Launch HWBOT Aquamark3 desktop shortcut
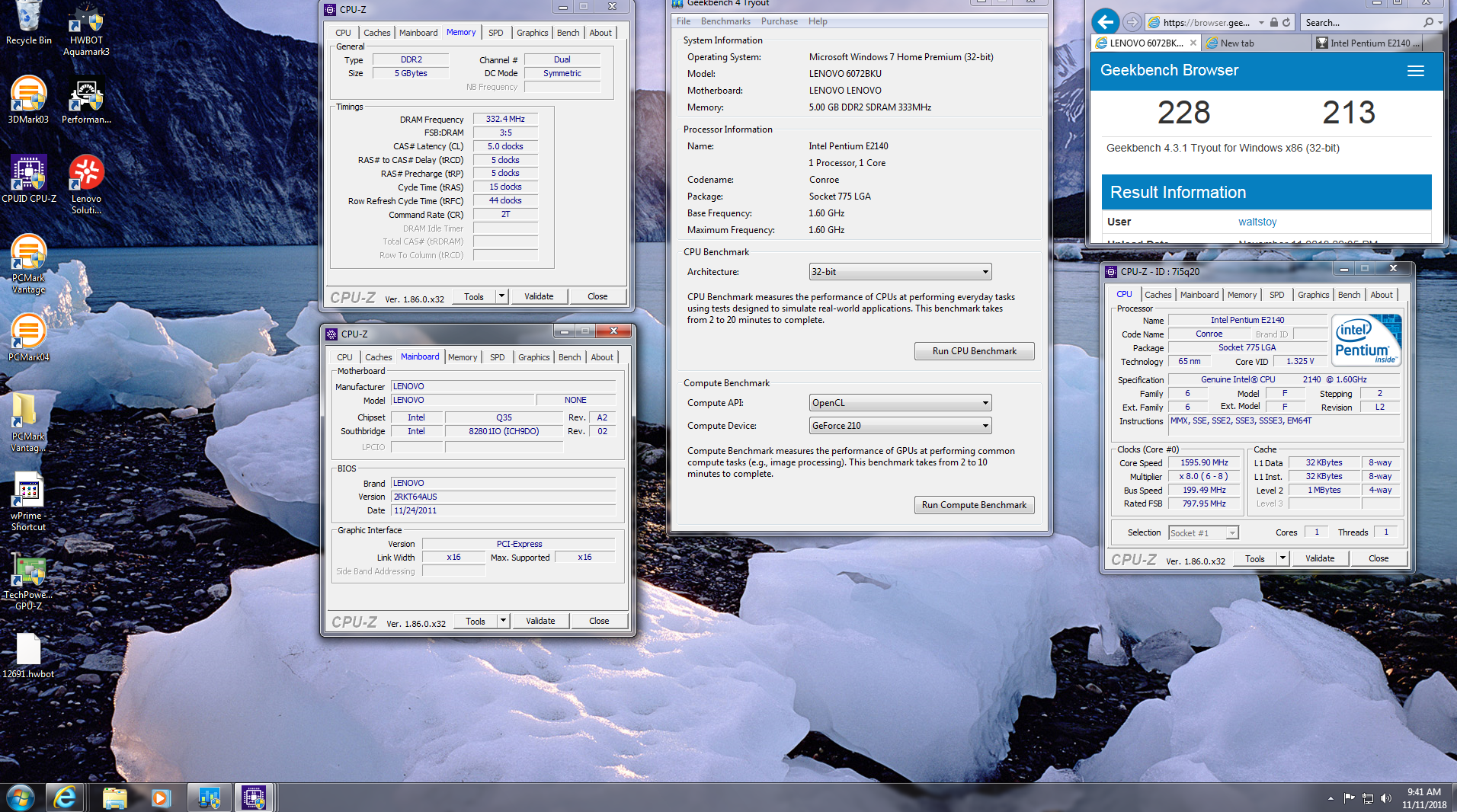1457x812 pixels. 86,29
